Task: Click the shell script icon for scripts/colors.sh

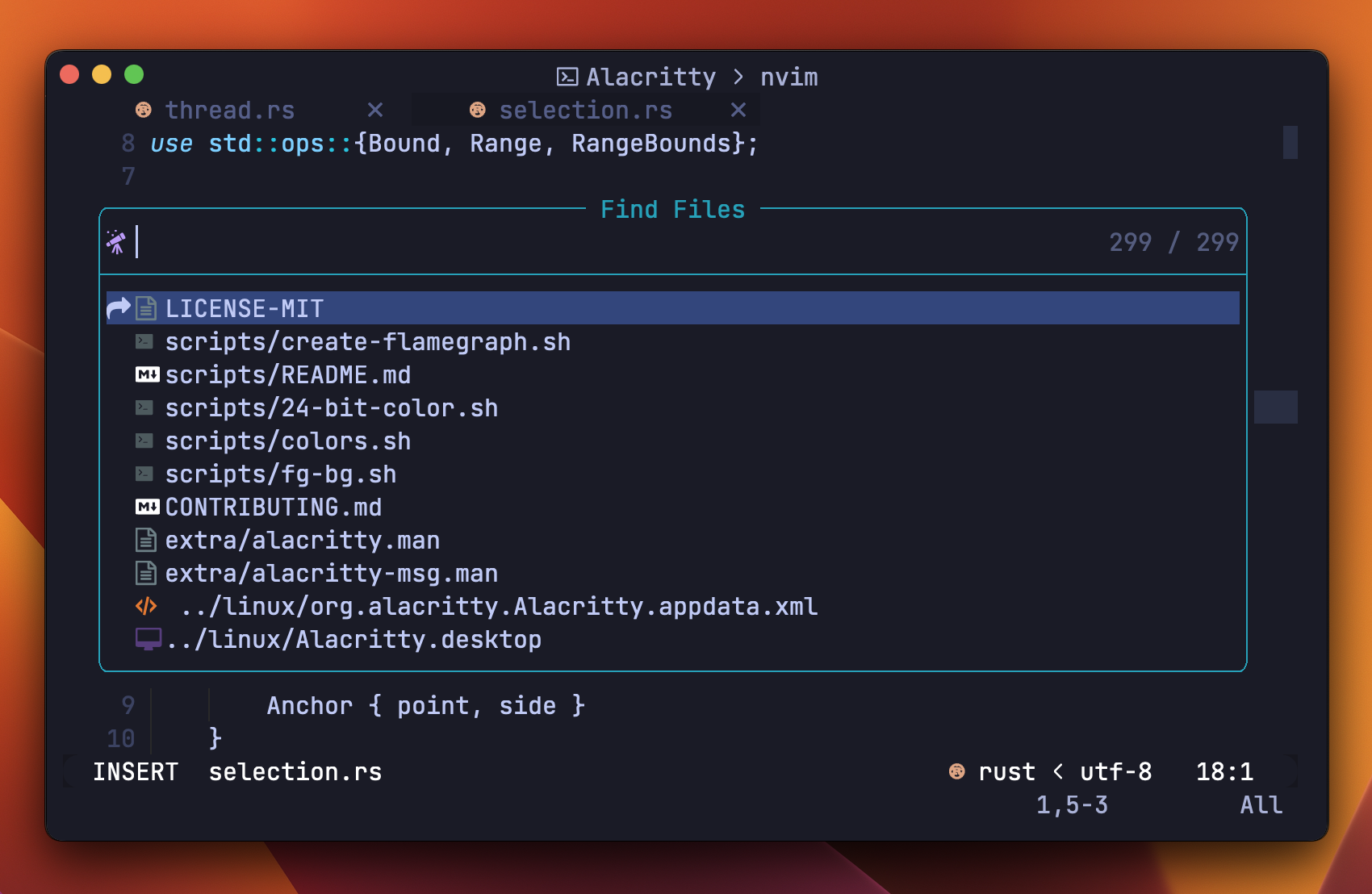Action: 145,441
